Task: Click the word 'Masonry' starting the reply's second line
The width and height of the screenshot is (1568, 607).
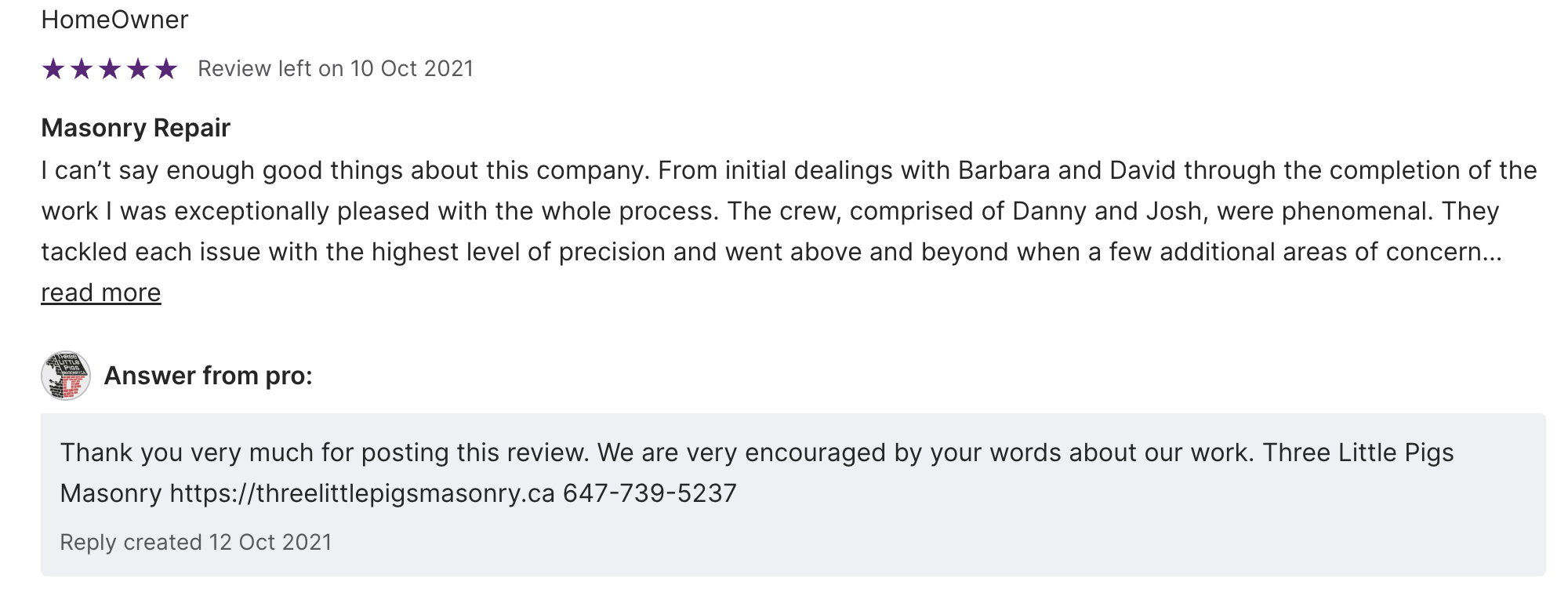Action: [x=111, y=493]
